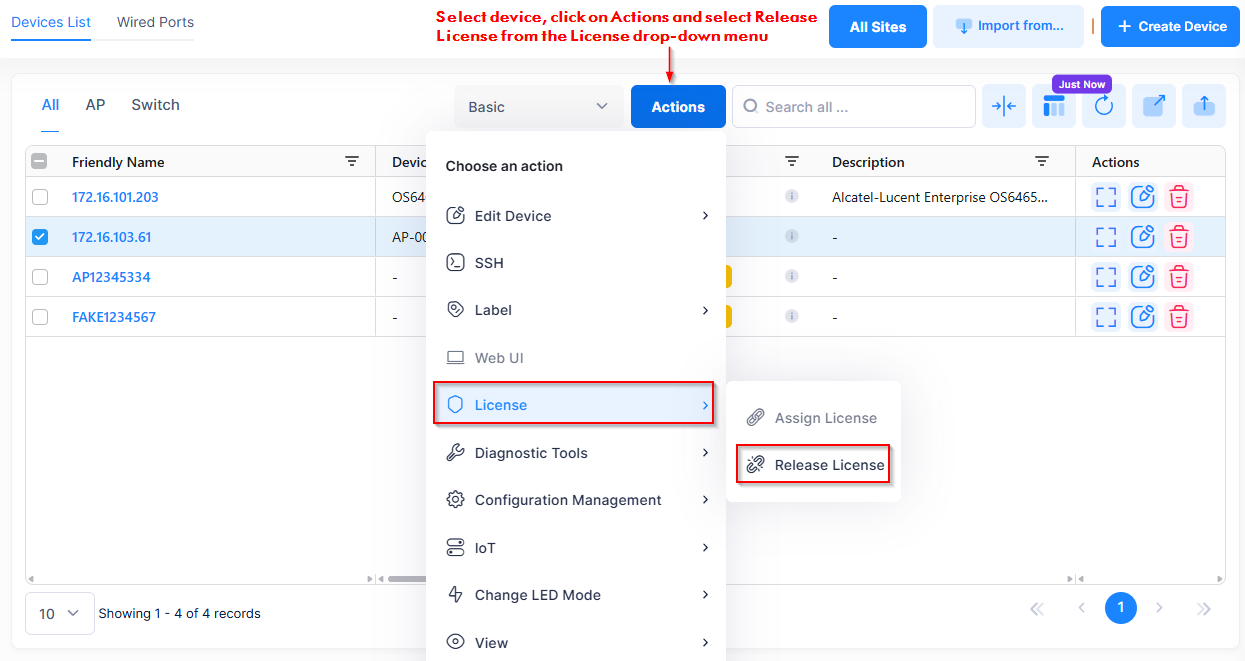Click the fit columns width icon
The height and width of the screenshot is (661, 1245).
coord(1004,106)
